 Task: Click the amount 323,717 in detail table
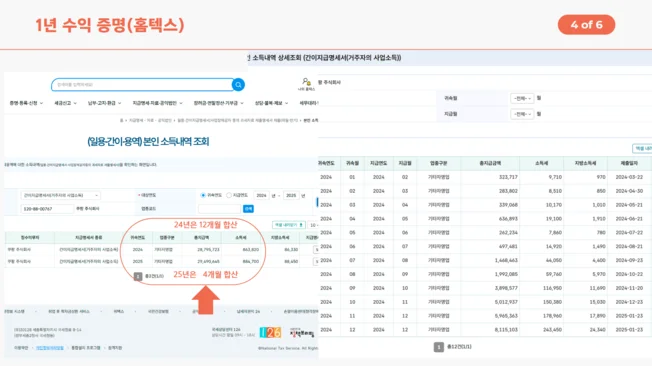[508, 177]
